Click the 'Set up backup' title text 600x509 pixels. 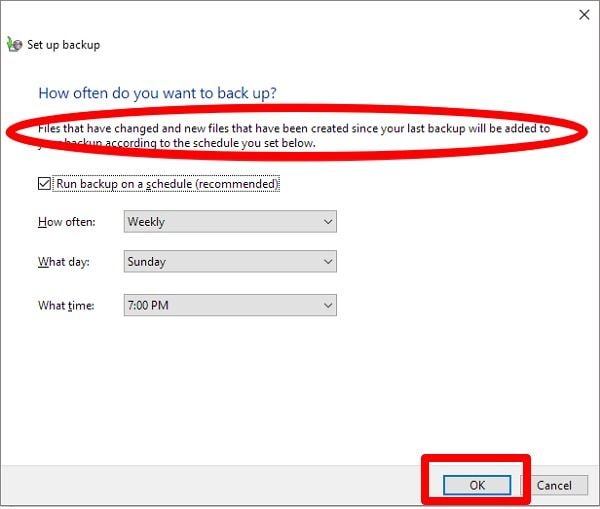[64, 44]
